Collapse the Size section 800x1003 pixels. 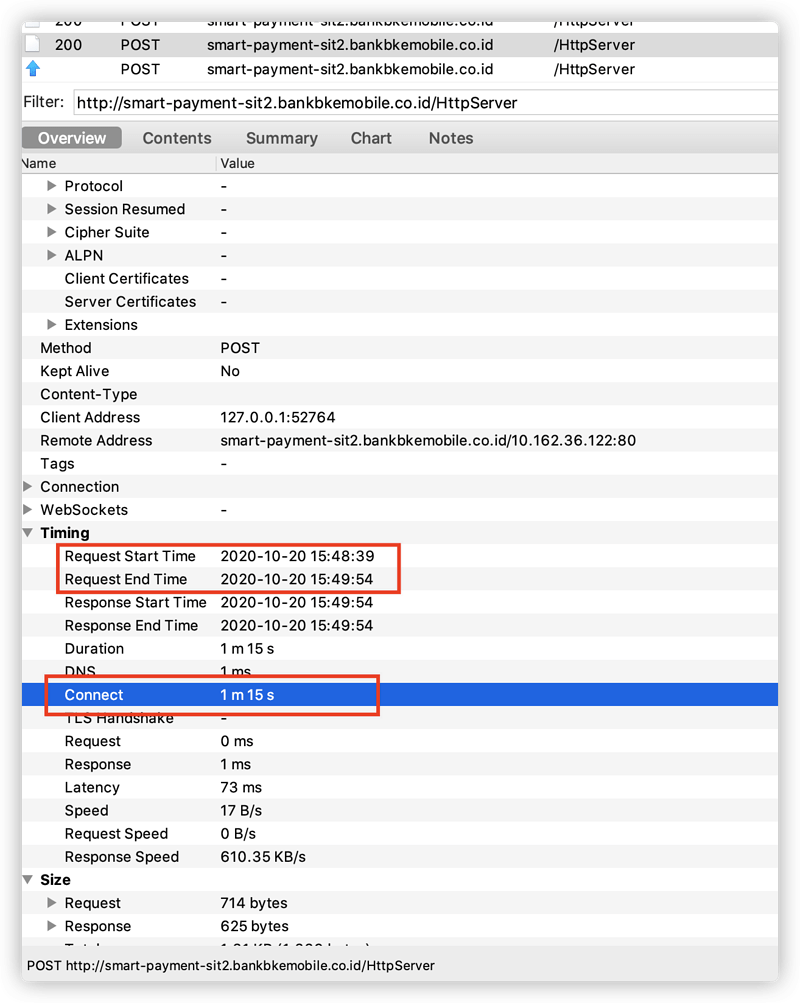coord(27,880)
